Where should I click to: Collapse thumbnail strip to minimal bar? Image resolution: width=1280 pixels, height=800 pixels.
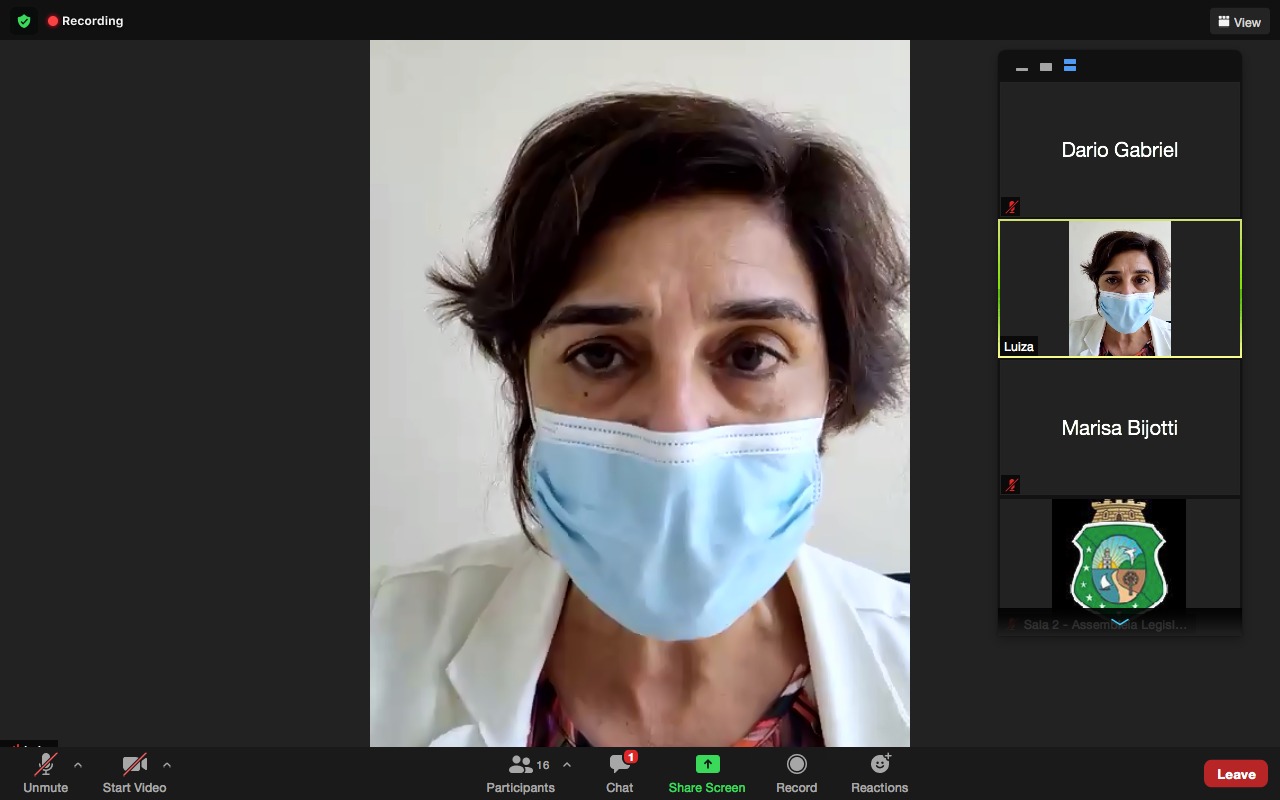point(1021,67)
